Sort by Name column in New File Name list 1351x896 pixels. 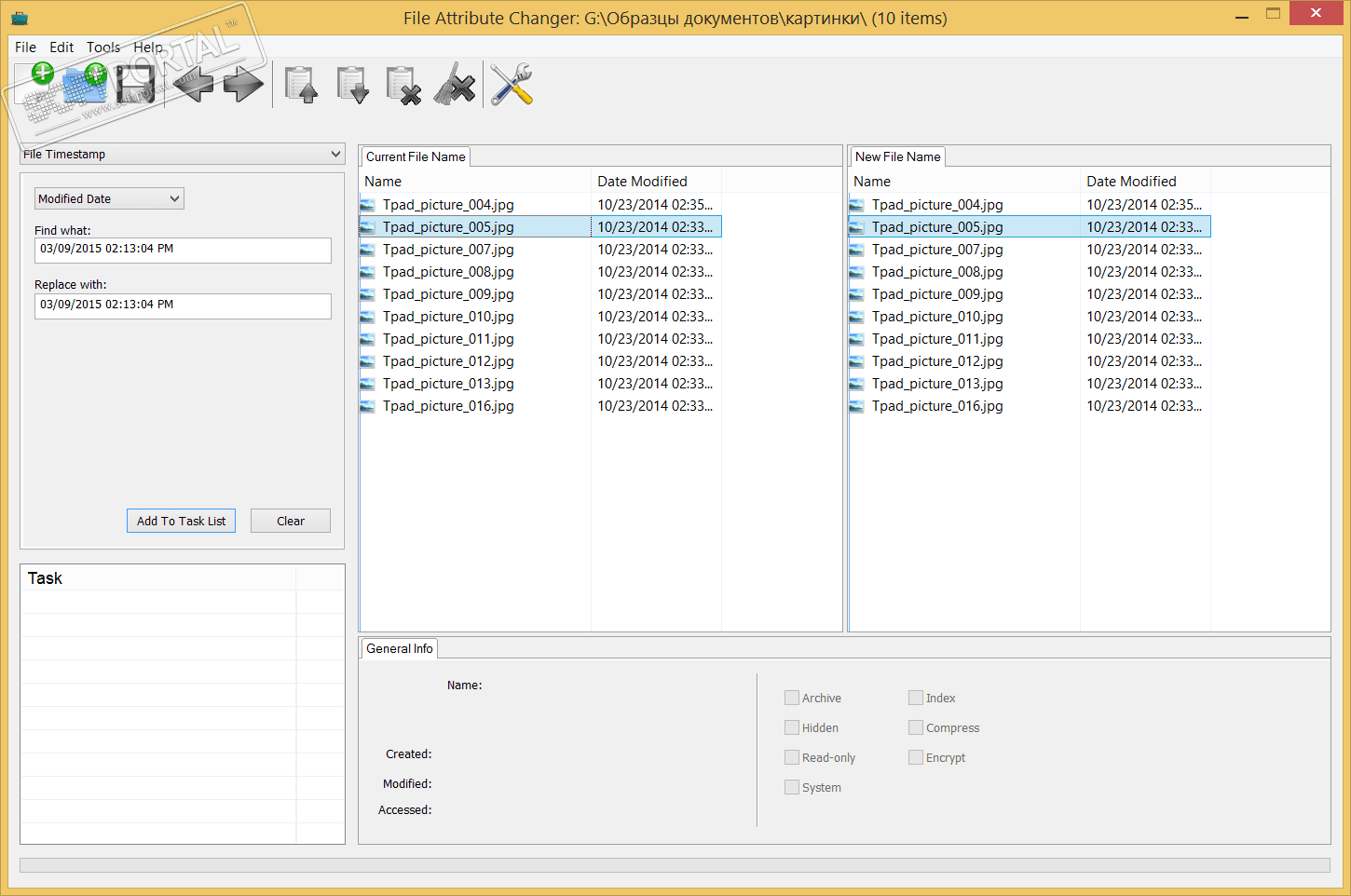pos(964,182)
